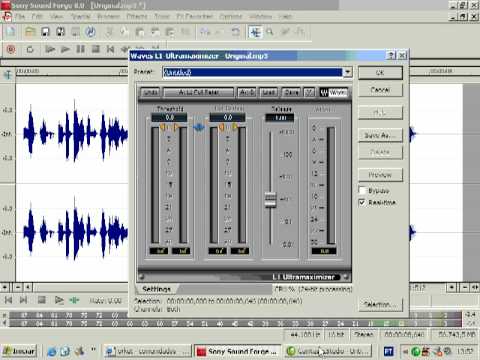Click the New file toolbar icon

(11, 32)
